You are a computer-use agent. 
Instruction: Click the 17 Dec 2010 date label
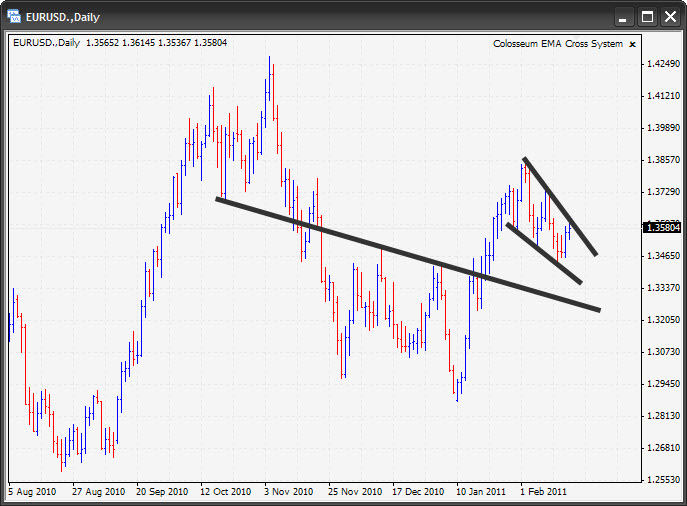[x=418, y=492]
